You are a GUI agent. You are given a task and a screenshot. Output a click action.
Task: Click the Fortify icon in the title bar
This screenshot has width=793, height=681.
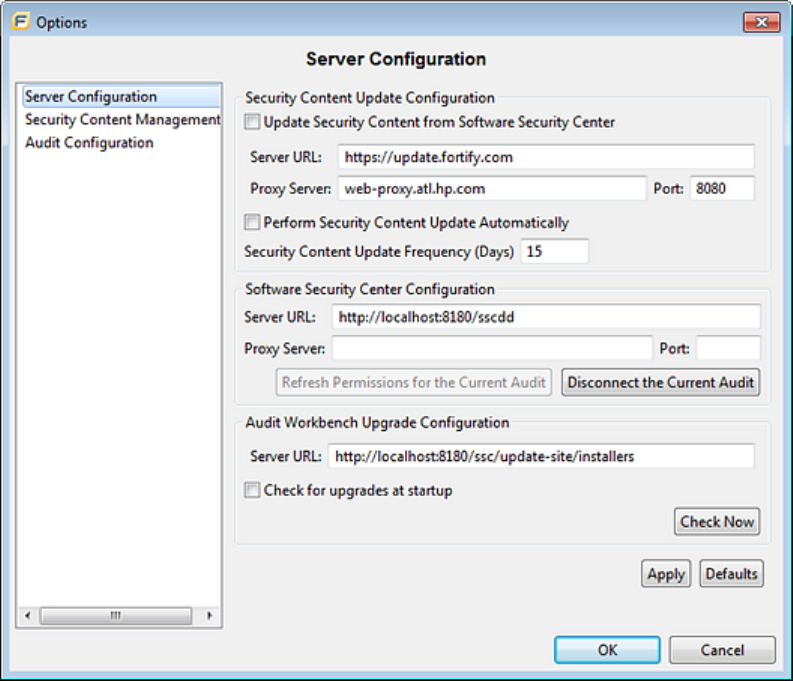[20, 22]
